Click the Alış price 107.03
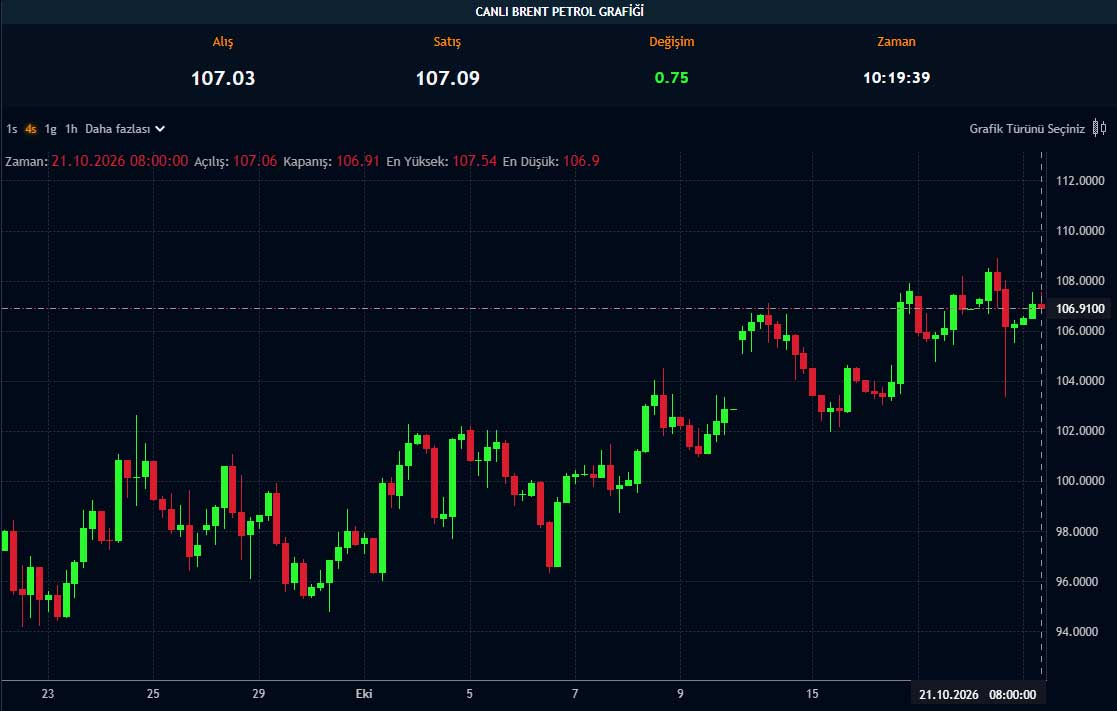This screenshot has width=1117, height=711. (x=223, y=78)
